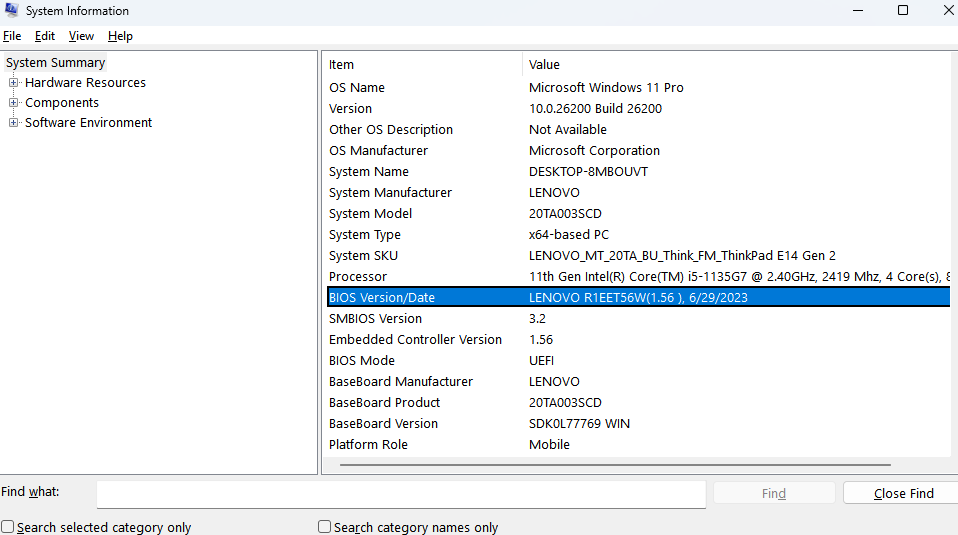Open the File menu
Screen dimensions: 958x535
pyautogui.click(x=12, y=36)
